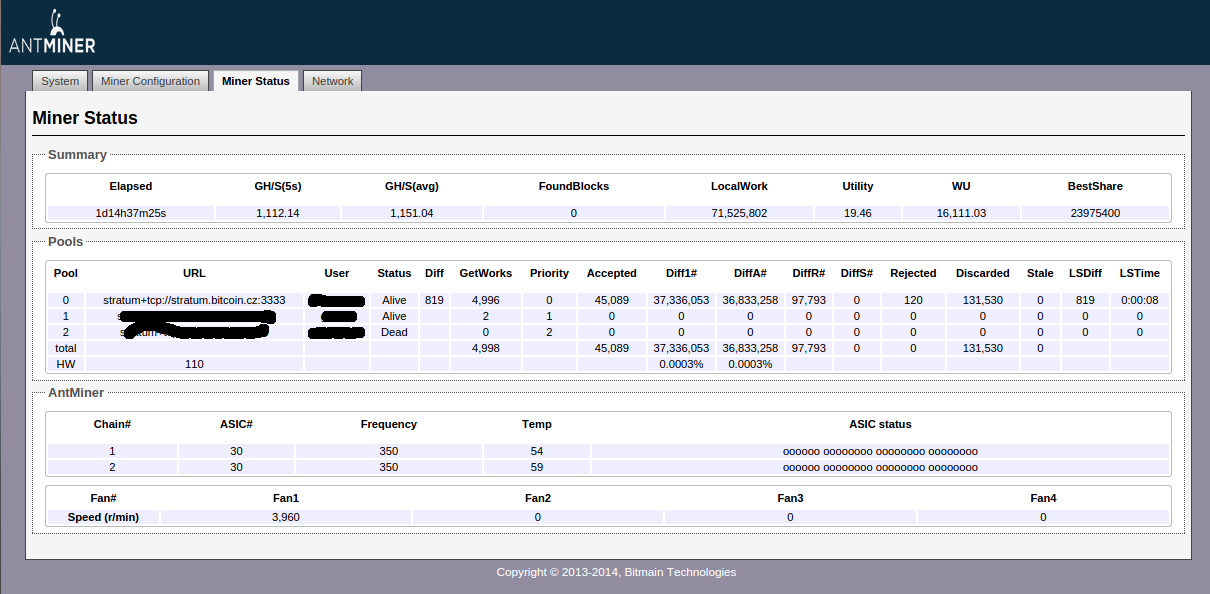Viewport: 1210px width, 594px height.
Task: Click the Rejected value 120
Action: tap(913, 300)
